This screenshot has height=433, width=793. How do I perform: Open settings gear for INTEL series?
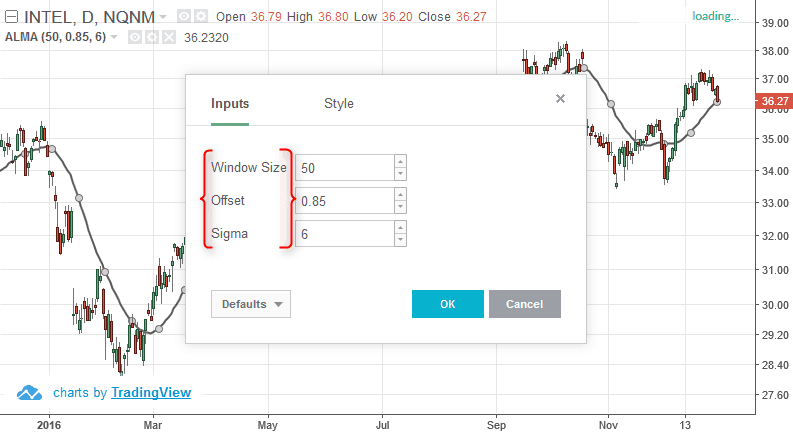201,17
